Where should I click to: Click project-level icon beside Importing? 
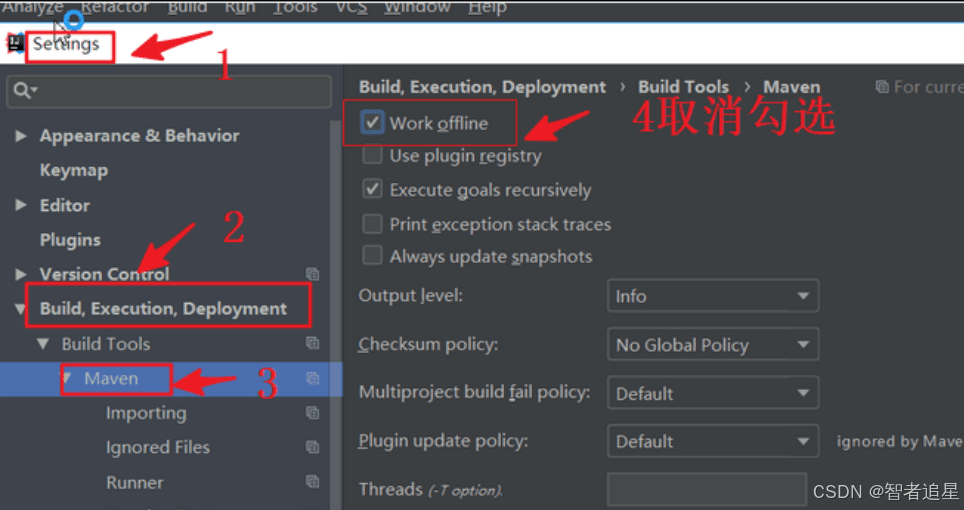pos(312,412)
